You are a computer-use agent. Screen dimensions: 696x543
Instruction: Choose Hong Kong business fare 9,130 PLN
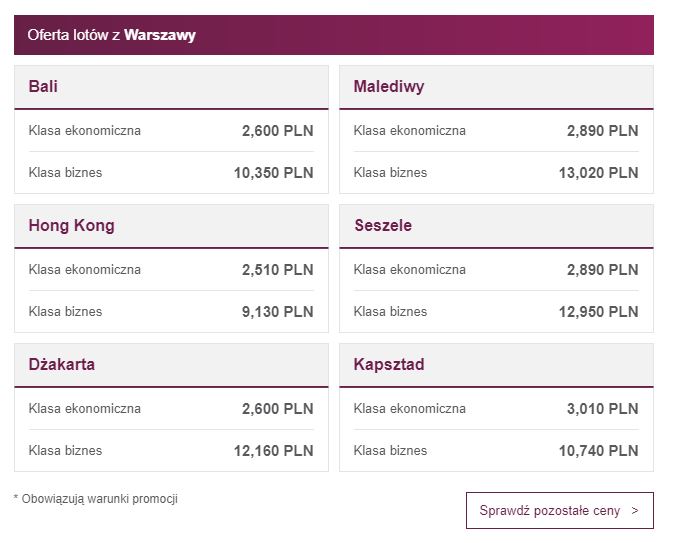(x=278, y=312)
